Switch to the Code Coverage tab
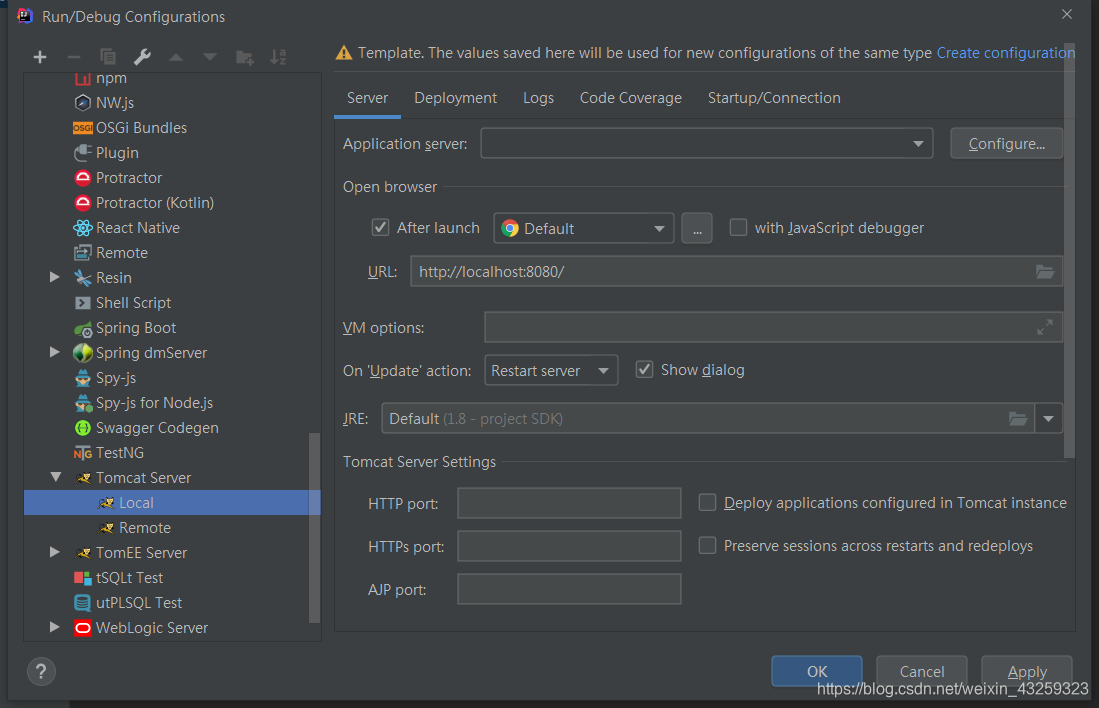Viewport: 1099px width, 708px height. click(x=631, y=98)
